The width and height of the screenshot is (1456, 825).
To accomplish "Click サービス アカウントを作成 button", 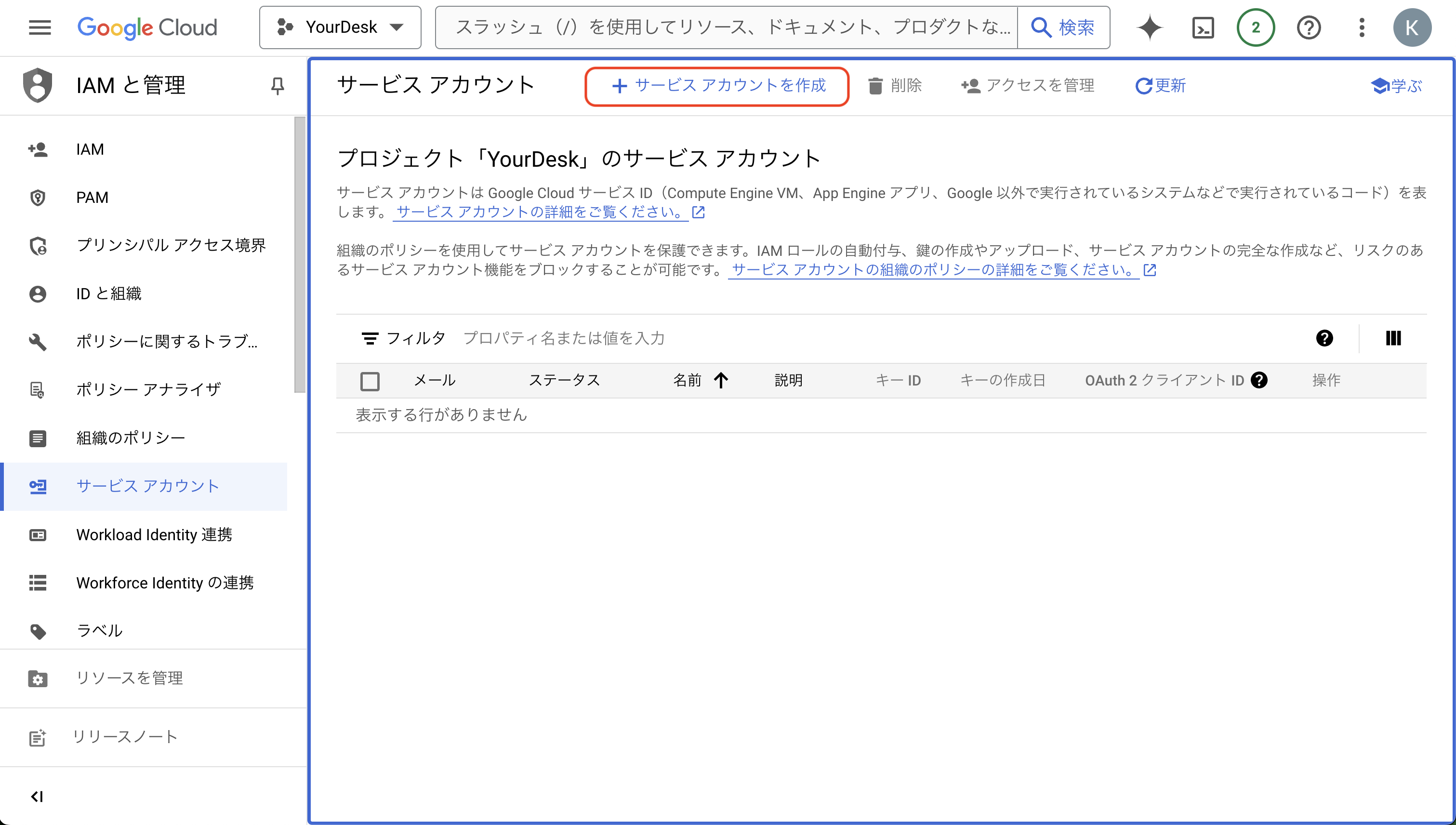I will (716, 86).
